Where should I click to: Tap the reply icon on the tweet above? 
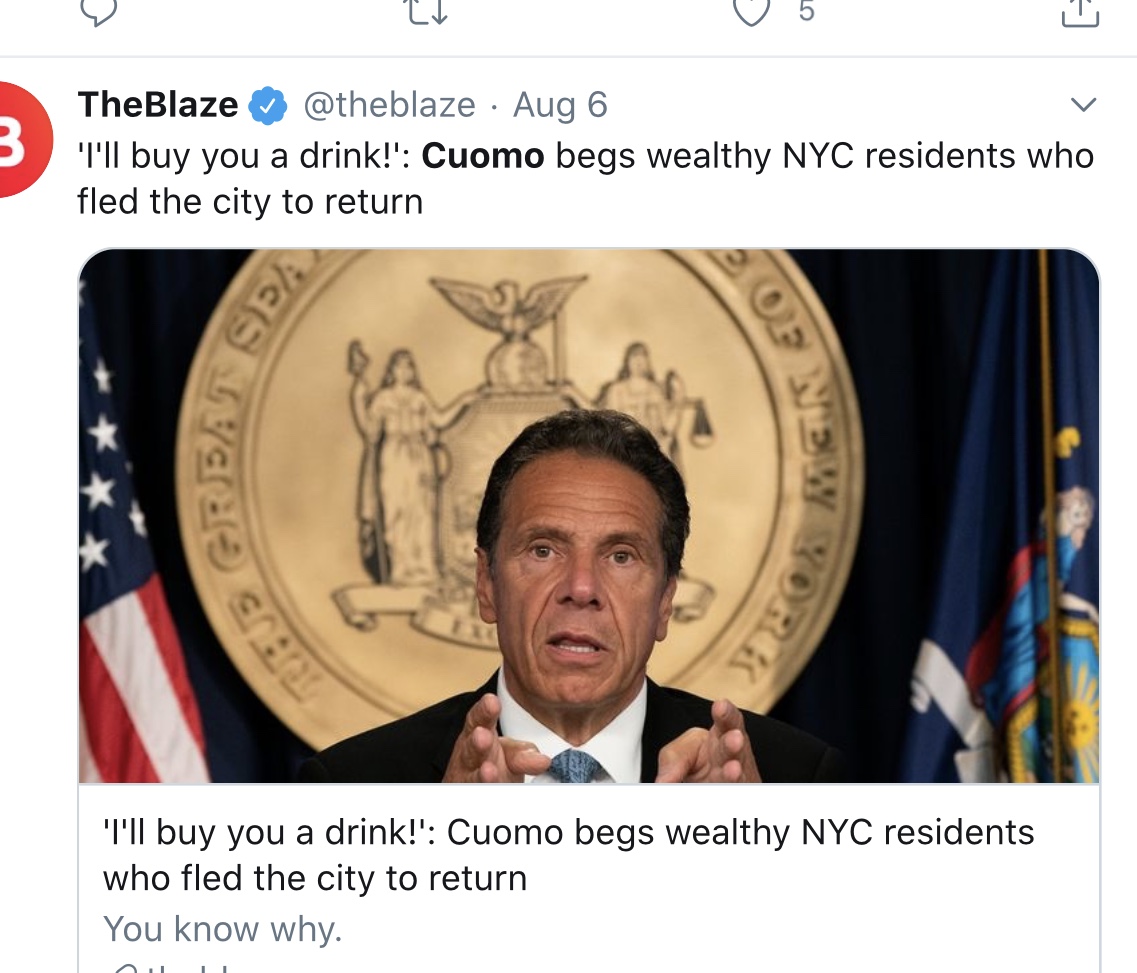coord(98,10)
